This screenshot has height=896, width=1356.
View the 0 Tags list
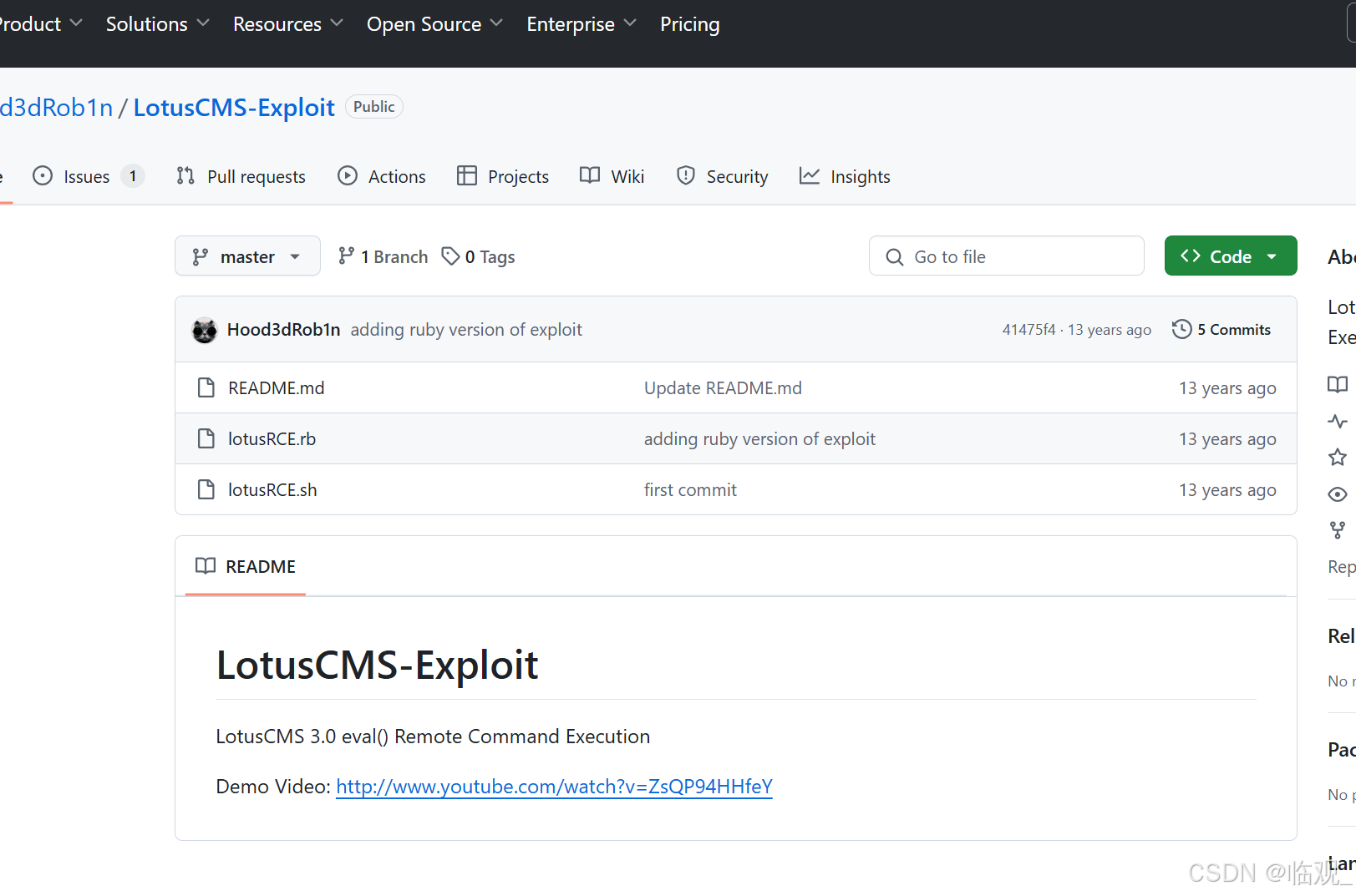pos(479,256)
